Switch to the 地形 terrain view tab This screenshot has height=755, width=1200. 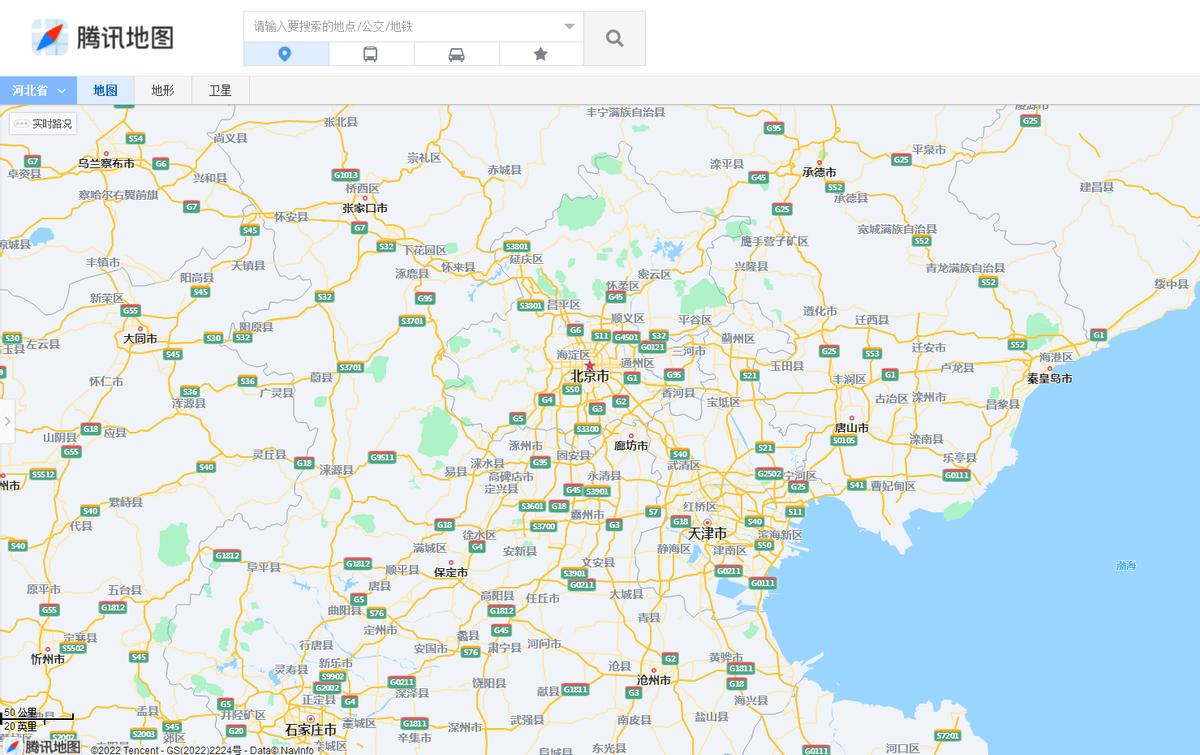click(162, 89)
